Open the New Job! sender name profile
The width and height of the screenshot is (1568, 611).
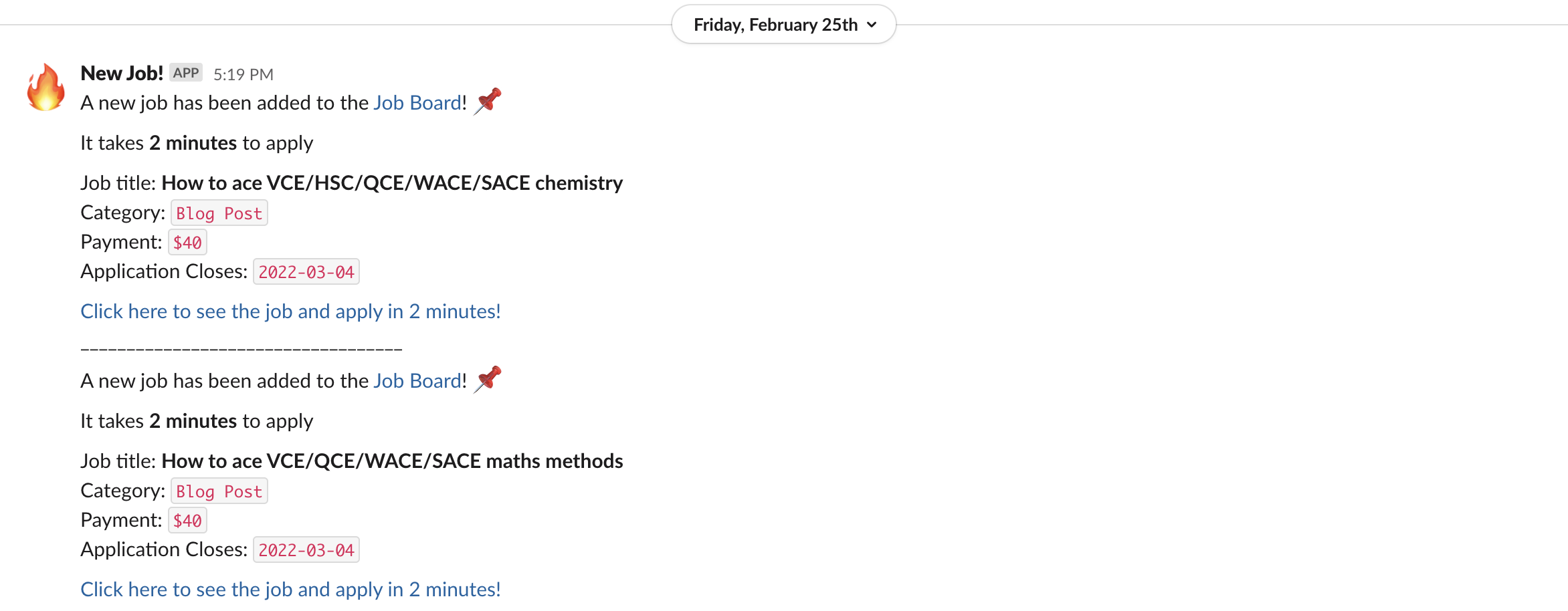(122, 73)
